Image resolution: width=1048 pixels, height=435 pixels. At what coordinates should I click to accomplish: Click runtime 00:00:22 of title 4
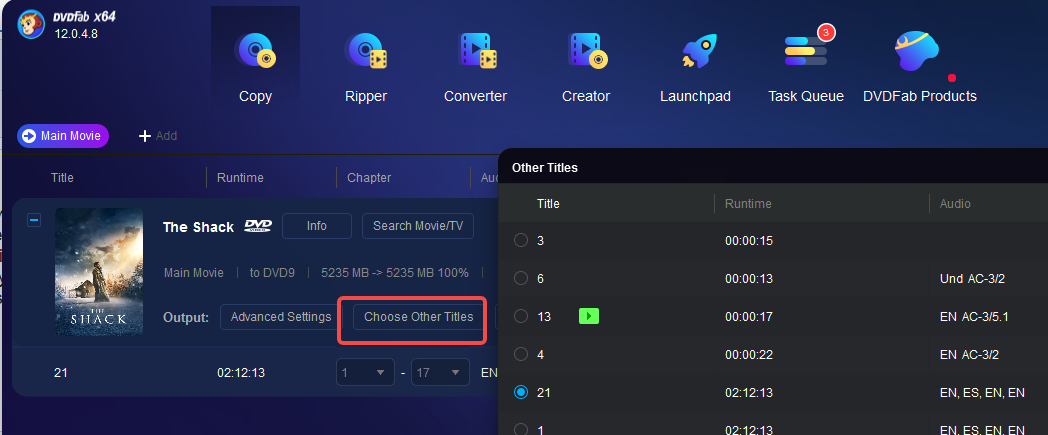(749, 355)
